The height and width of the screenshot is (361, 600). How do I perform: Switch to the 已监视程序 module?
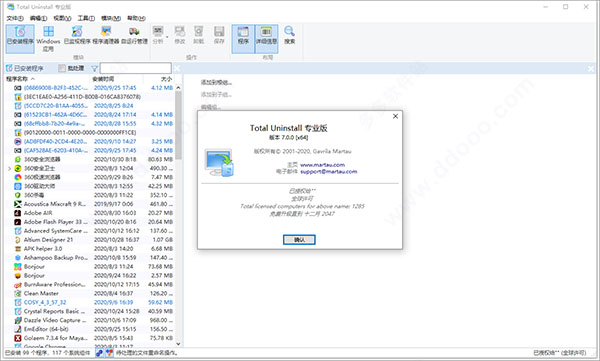pyautogui.click(x=77, y=35)
